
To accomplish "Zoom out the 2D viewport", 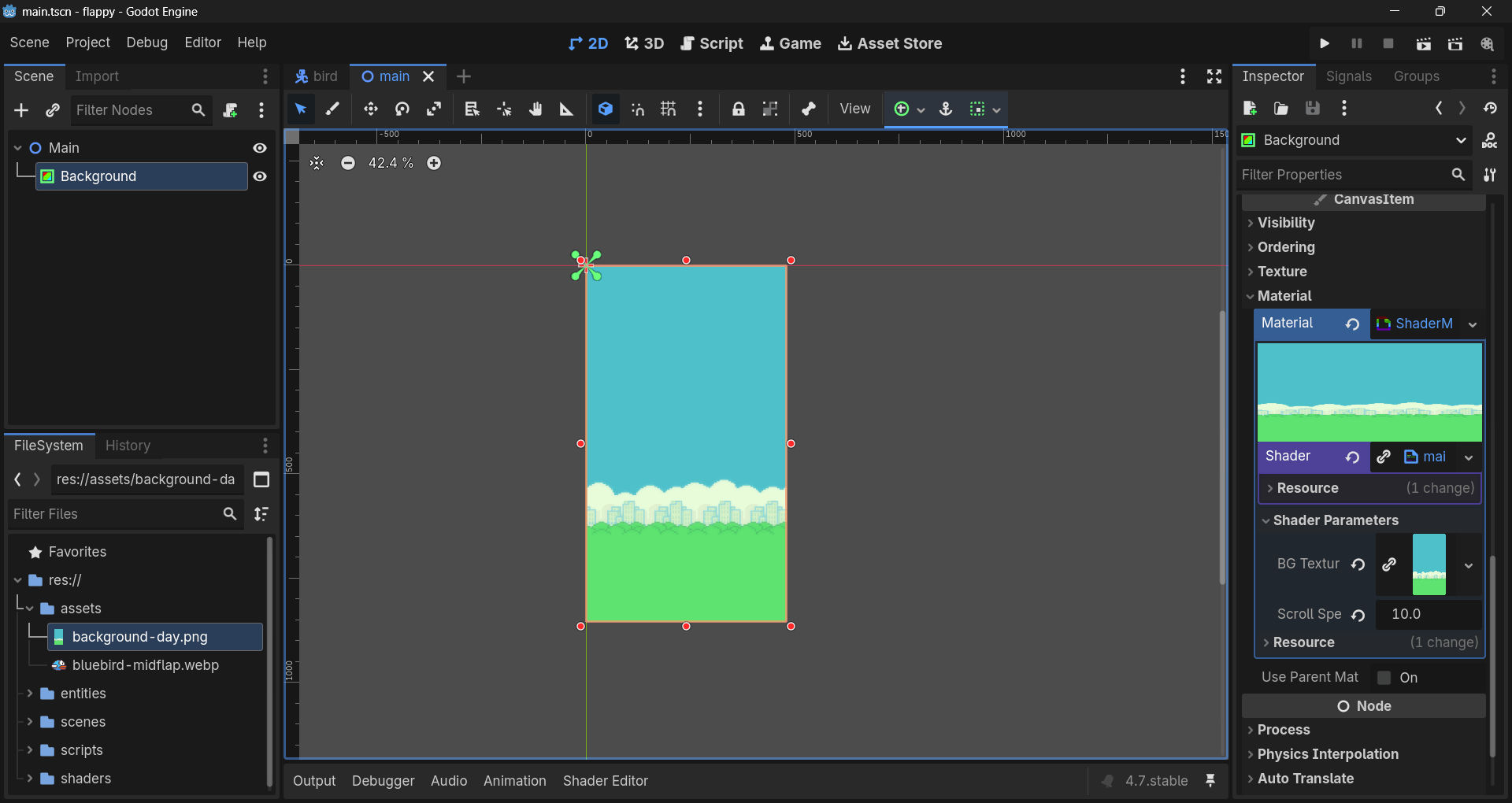I will 348,163.
